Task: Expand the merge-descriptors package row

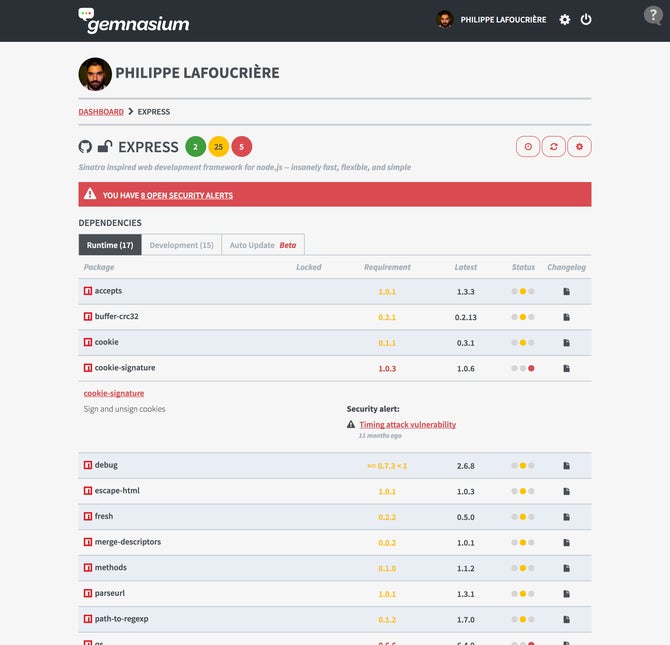Action: [335, 542]
